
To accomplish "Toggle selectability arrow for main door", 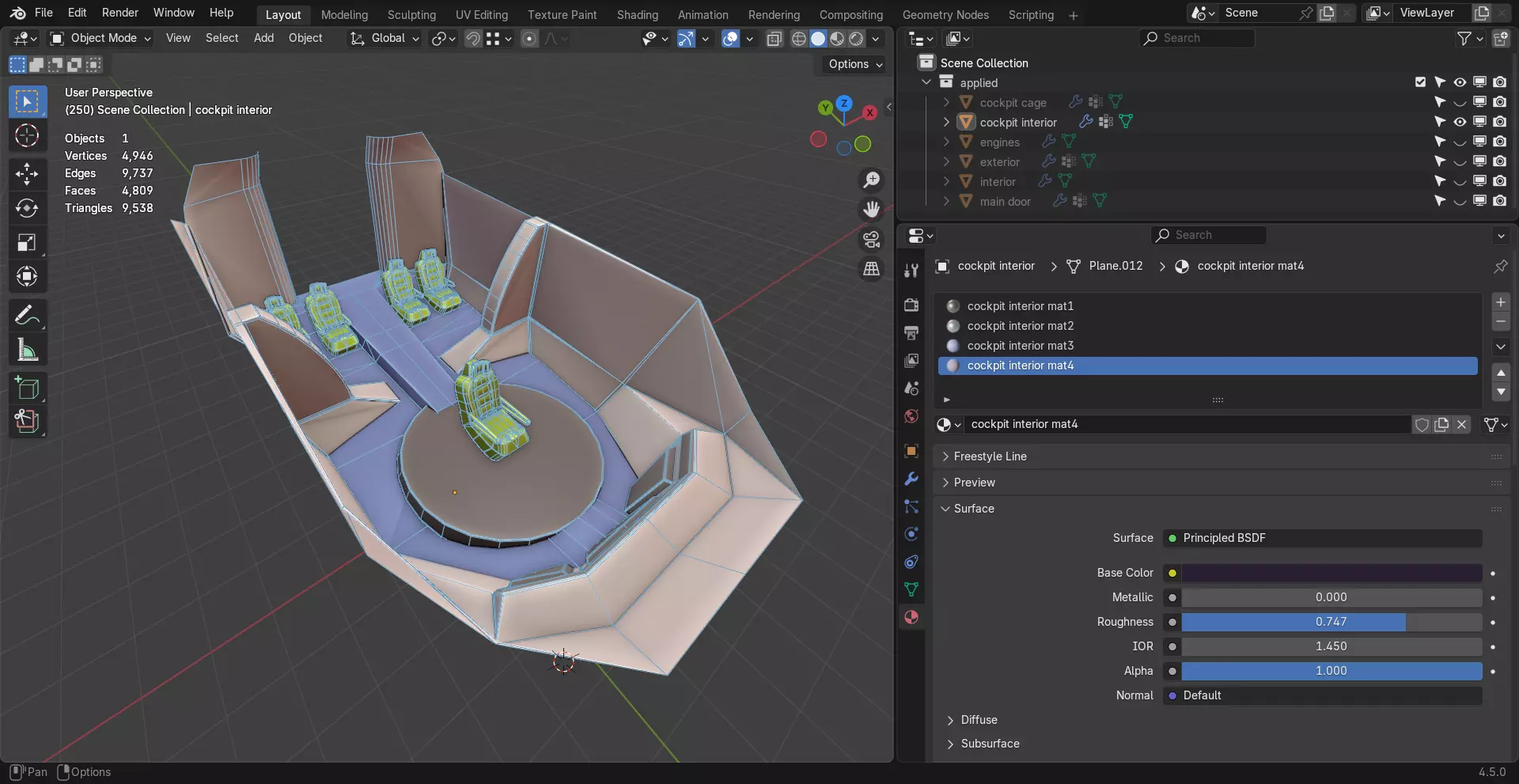I will (x=1440, y=201).
